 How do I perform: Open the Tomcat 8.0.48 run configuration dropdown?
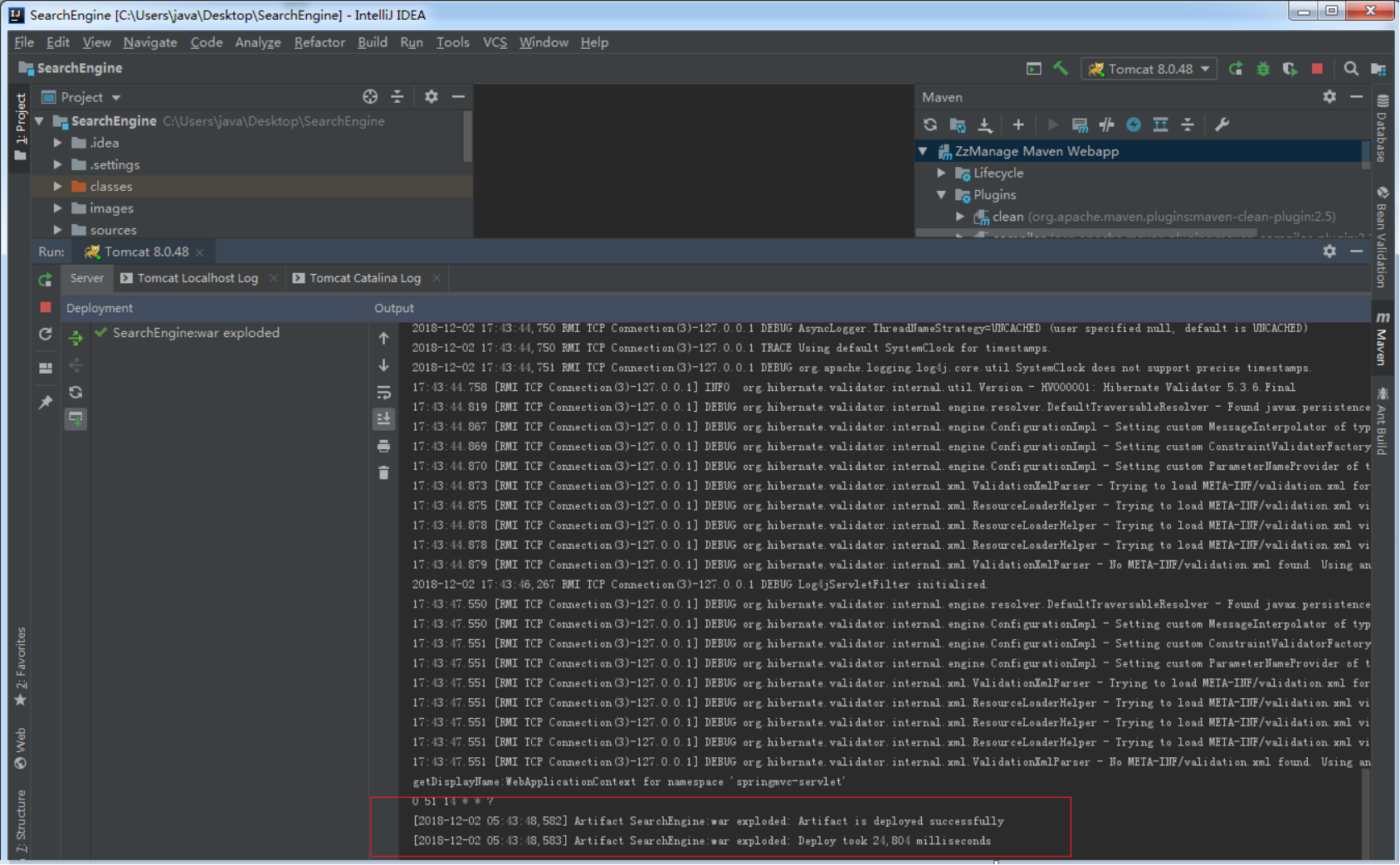[1149, 69]
